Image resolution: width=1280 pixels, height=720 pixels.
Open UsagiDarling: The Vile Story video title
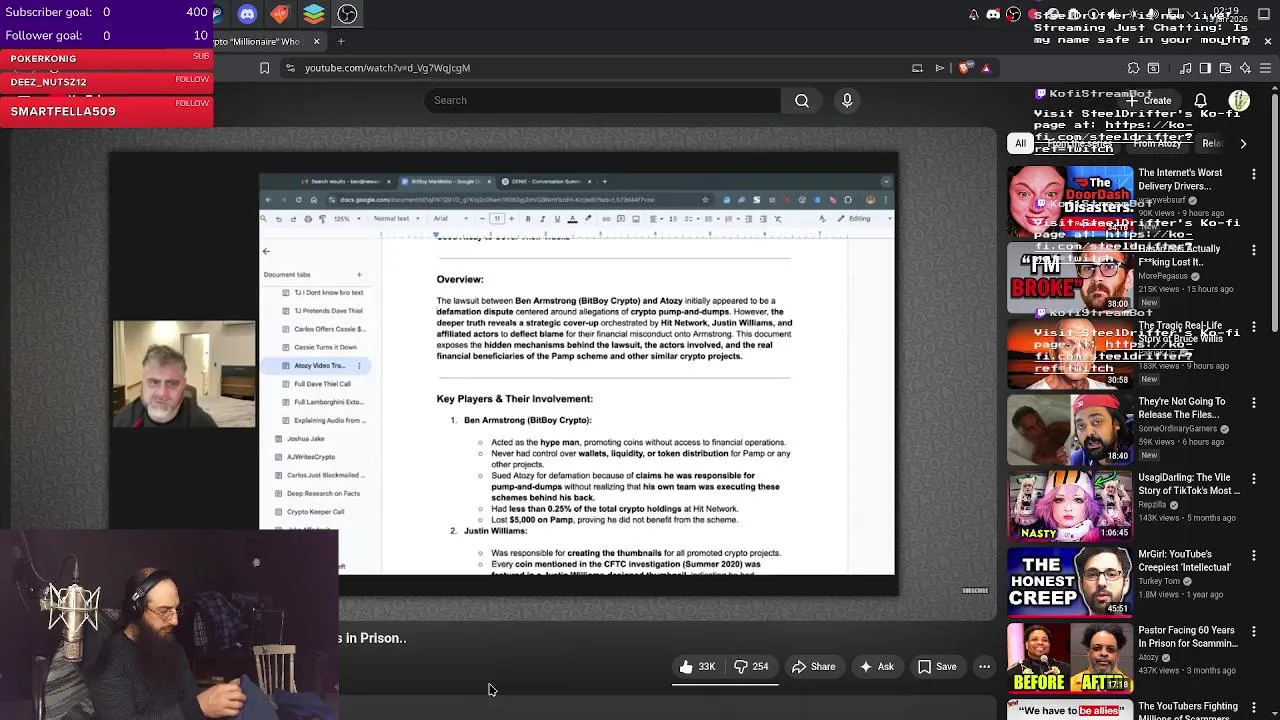(1188, 484)
